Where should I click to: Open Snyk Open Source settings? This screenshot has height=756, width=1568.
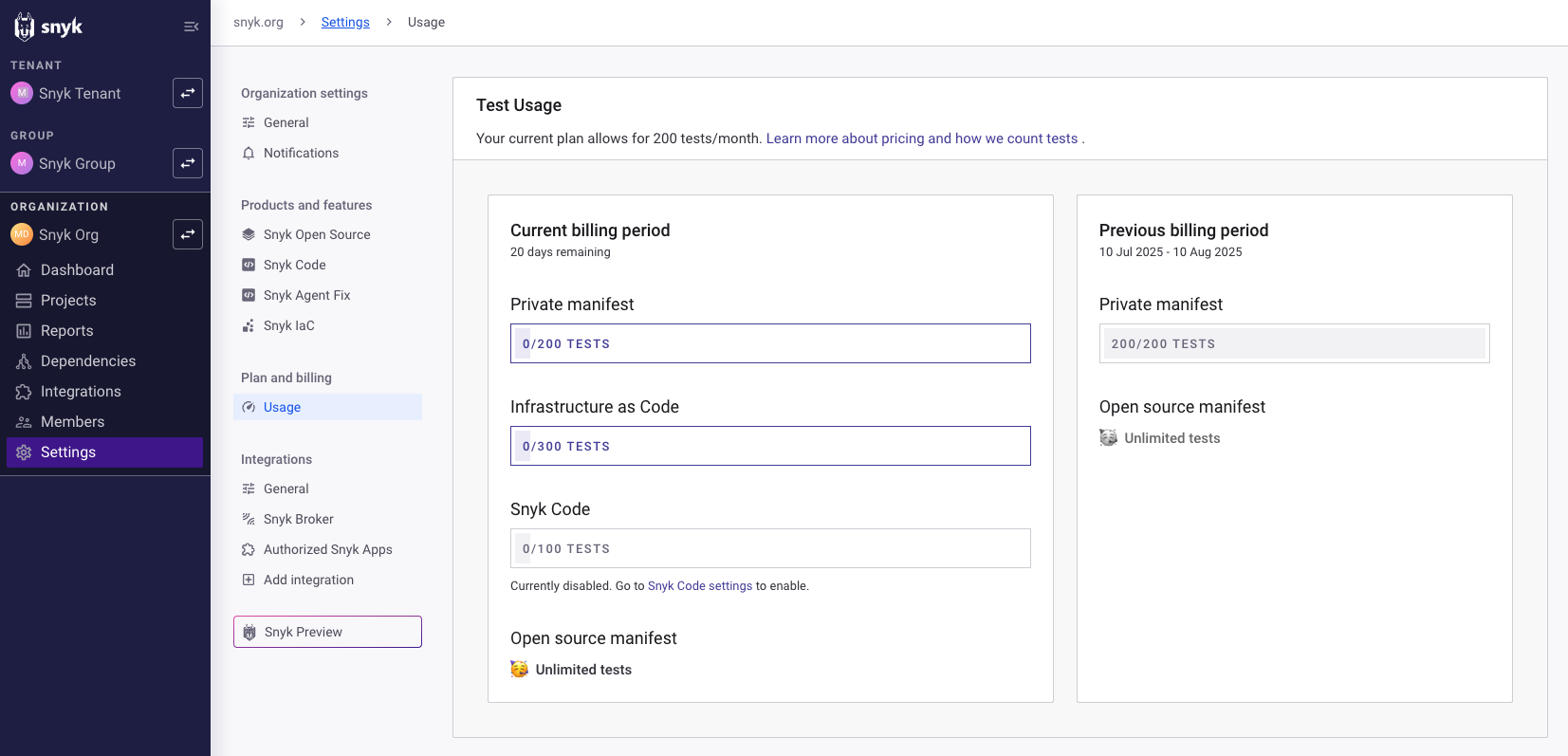pyautogui.click(x=317, y=234)
